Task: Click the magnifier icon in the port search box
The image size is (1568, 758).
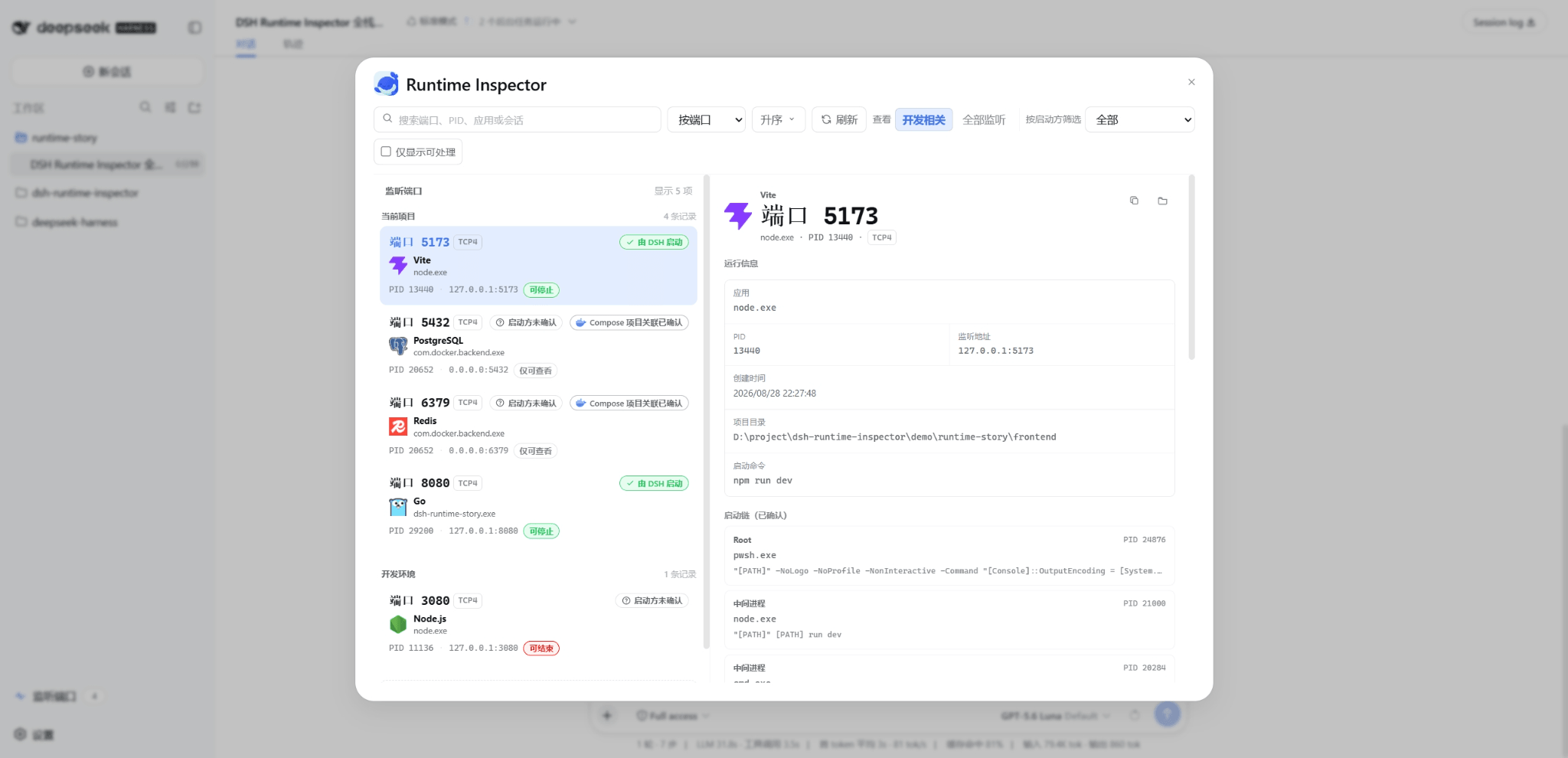Action: point(387,119)
